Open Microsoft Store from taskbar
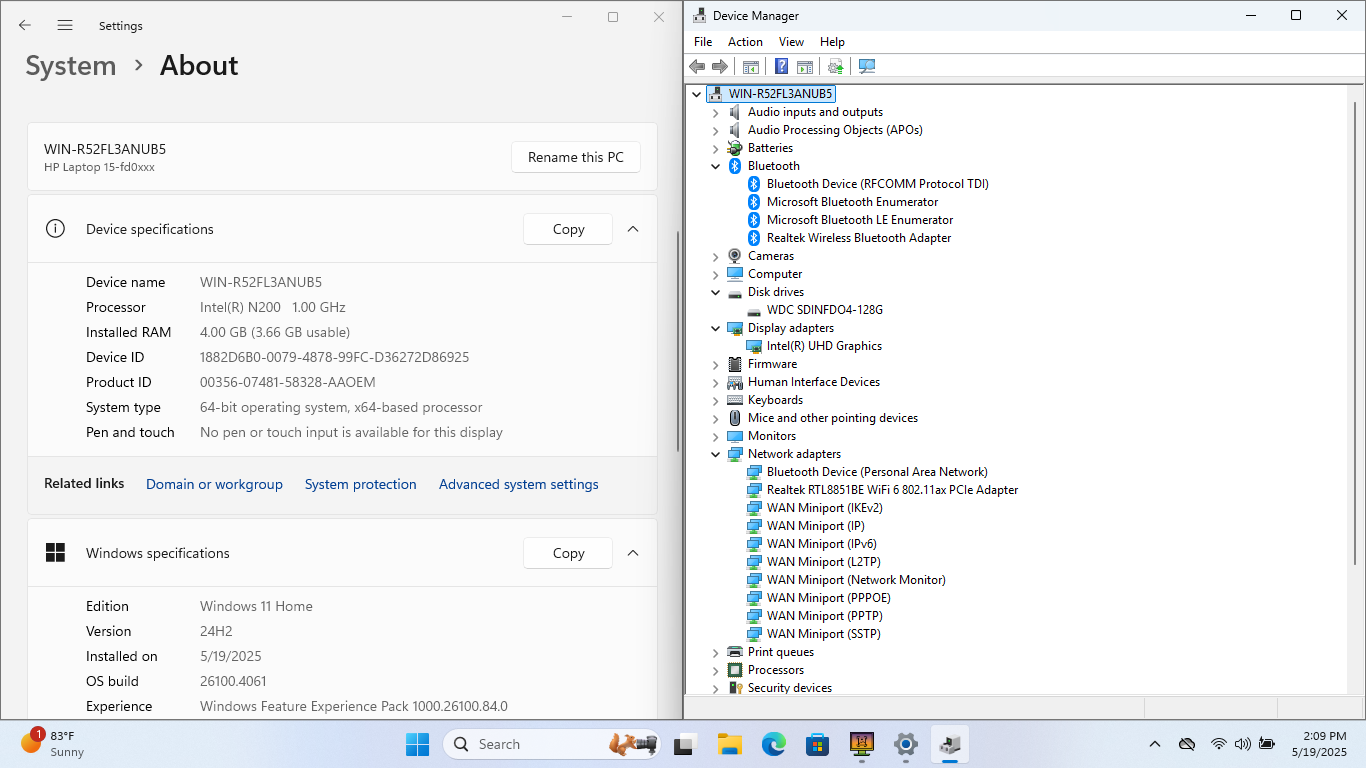1366x768 pixels. click(x=817, y=744)
